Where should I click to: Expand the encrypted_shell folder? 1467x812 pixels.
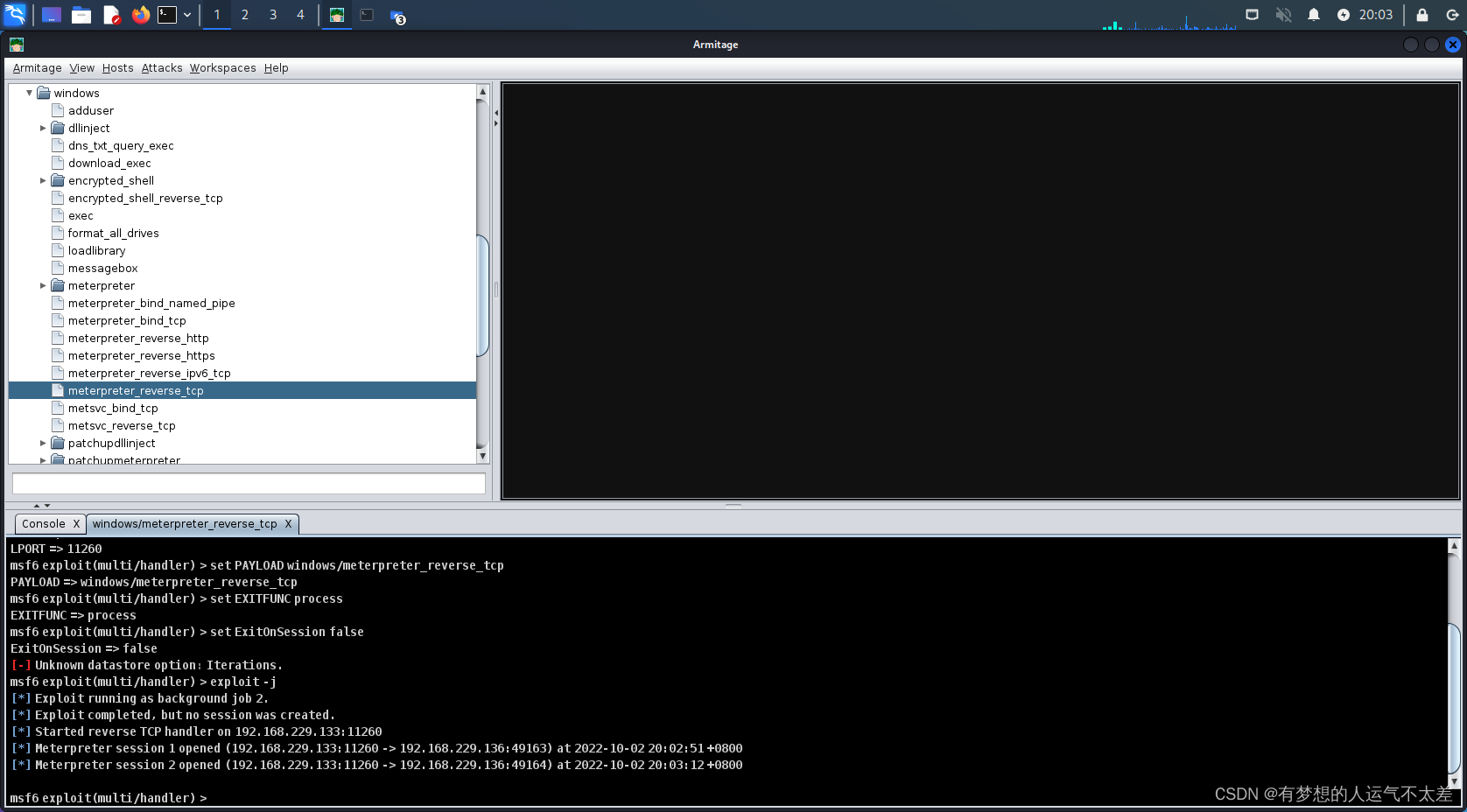tap(43, 180)
